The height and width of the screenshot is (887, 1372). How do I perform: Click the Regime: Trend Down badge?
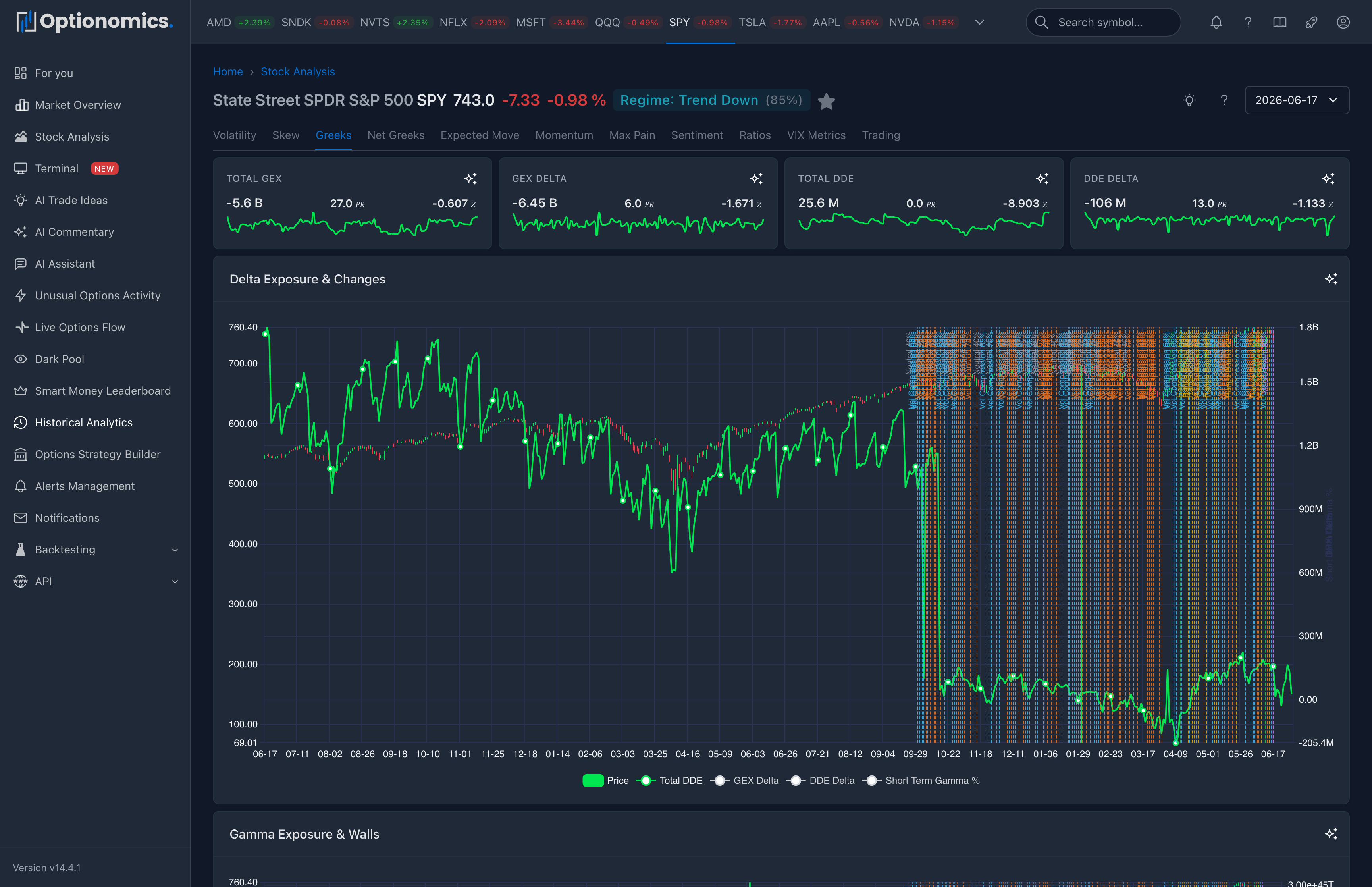[711, 100]
